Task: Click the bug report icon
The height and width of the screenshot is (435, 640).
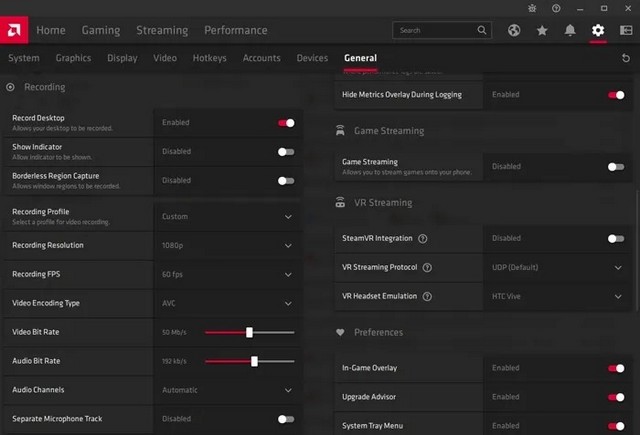Action: tap(532, 8)
